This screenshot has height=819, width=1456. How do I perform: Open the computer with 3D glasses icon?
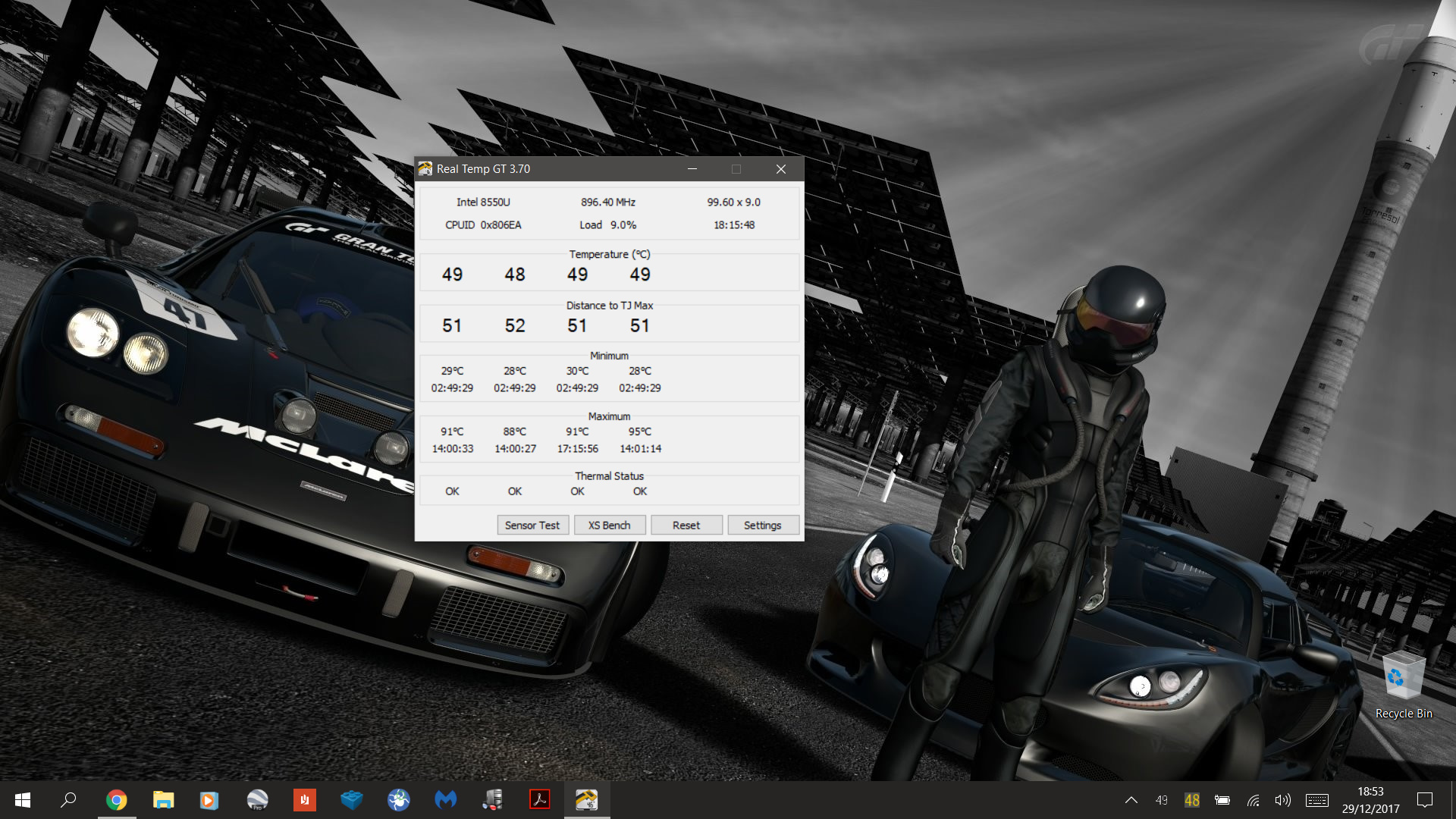point(493,800)
